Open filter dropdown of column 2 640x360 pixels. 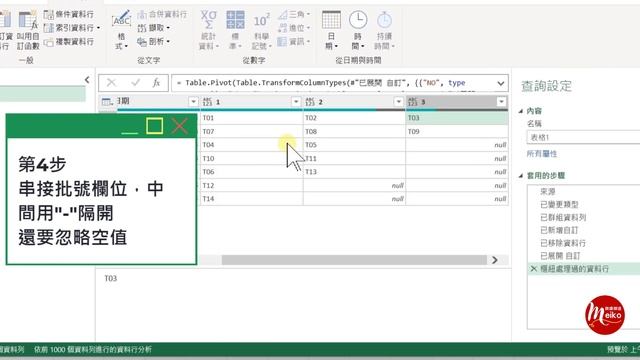point(398,102)
